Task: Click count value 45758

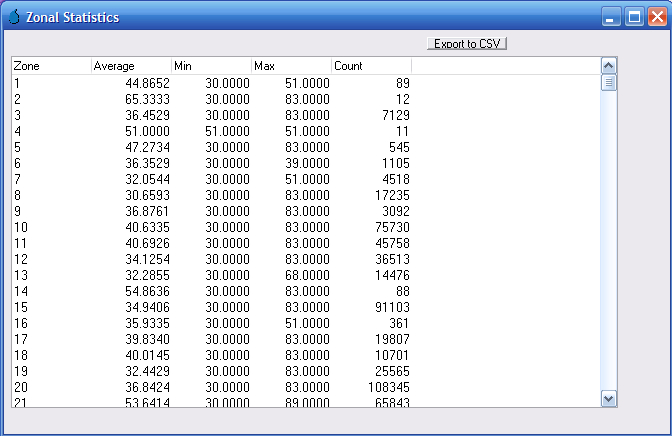Action: (x=393, y=244)
